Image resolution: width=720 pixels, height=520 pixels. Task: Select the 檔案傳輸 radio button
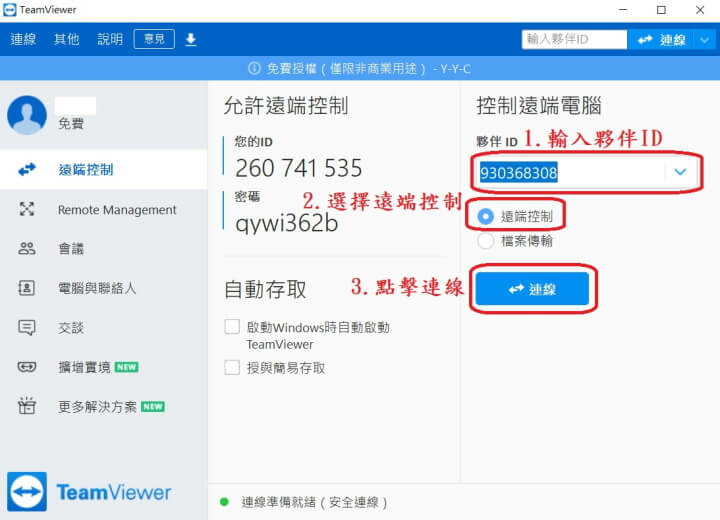point(485,241)
